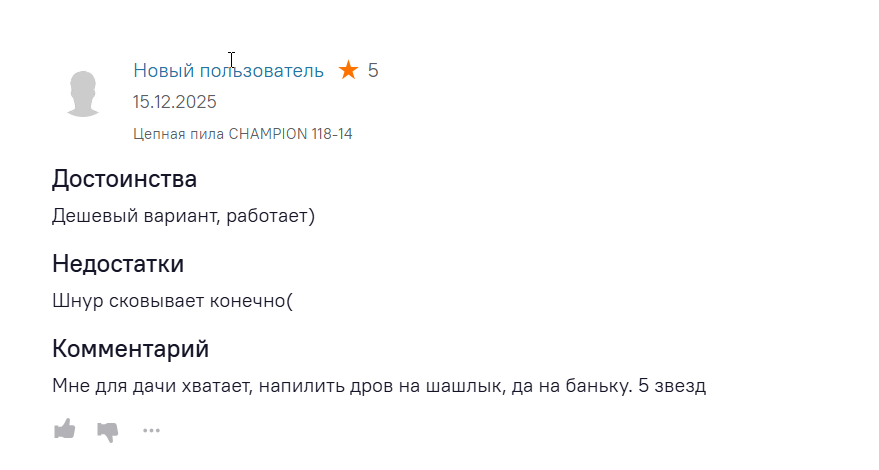Viewport: 879px width, 470px height.
Task: Click the Достоинства heading
Action: [124, 179]
